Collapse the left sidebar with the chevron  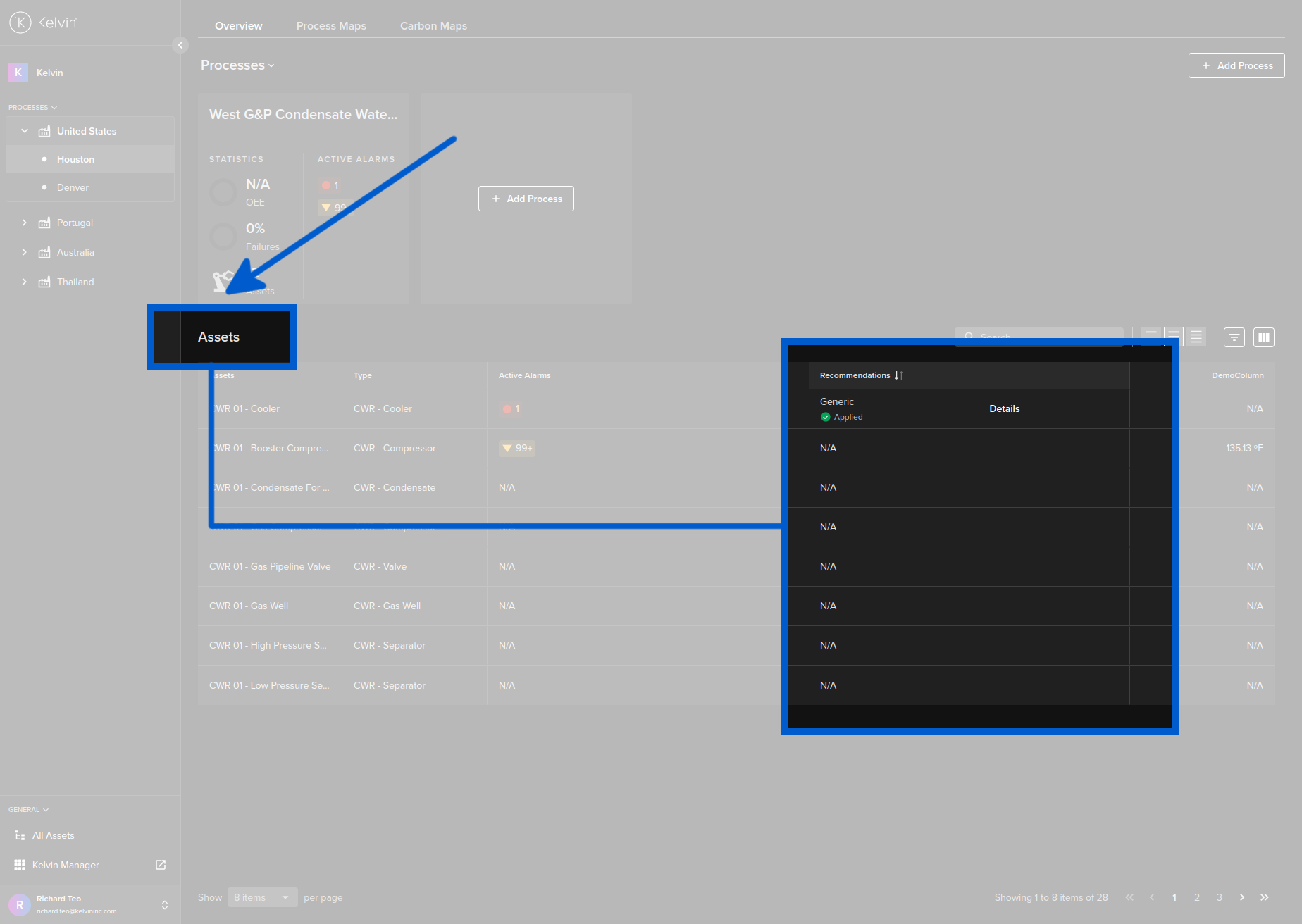(180, 45)
